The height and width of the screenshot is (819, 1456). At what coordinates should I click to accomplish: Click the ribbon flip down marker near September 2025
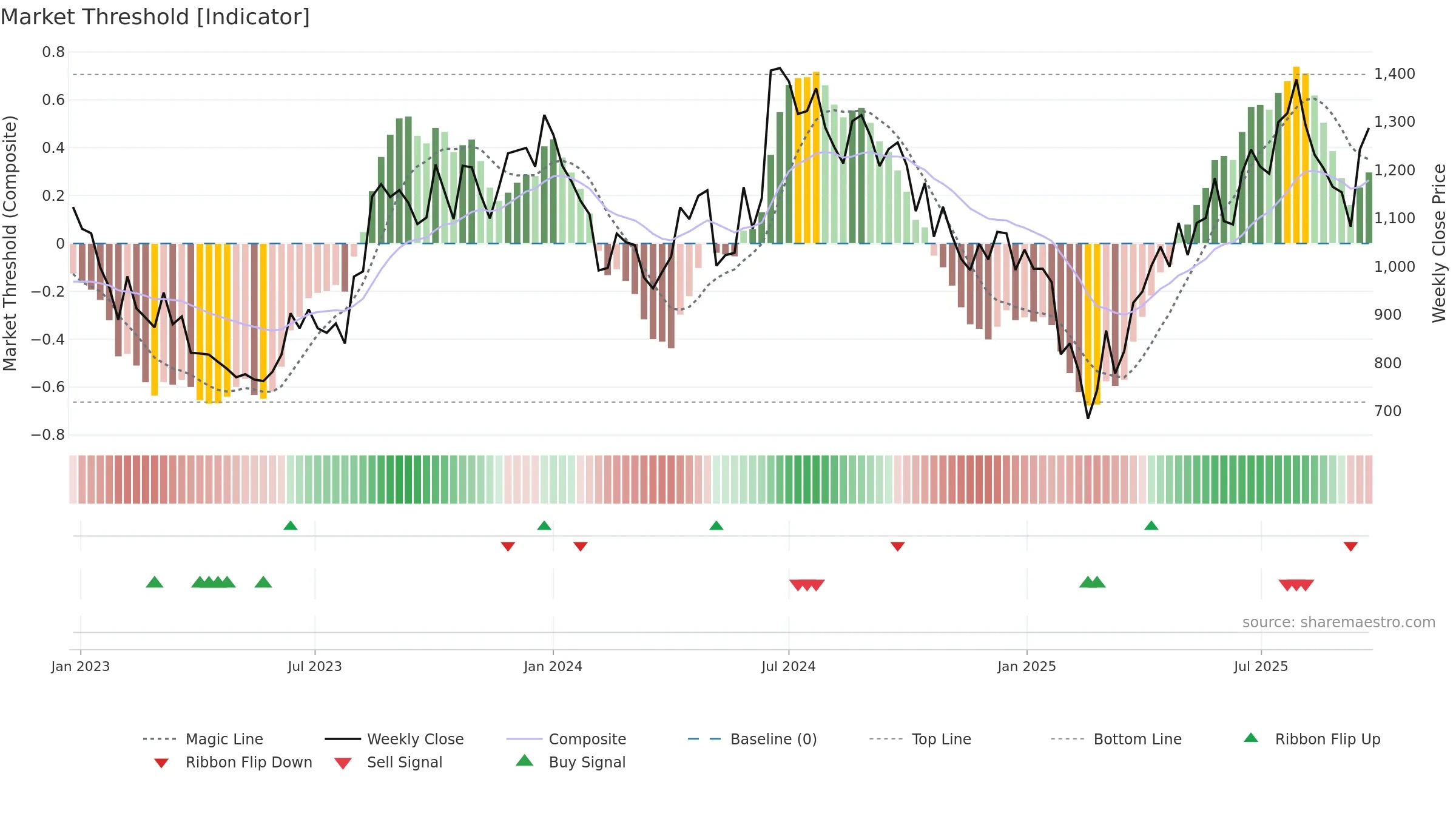(x=1350, y=547)
